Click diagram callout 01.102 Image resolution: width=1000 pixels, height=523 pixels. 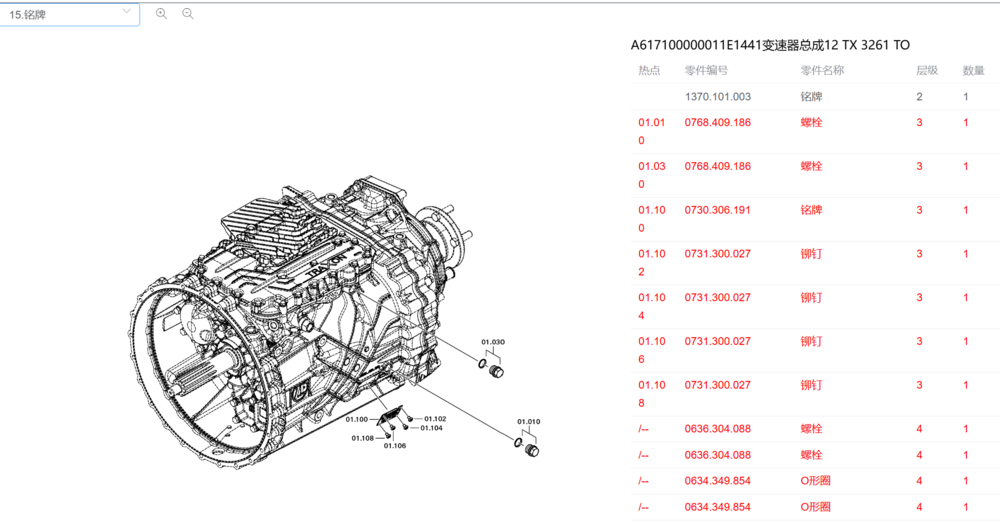434,419
